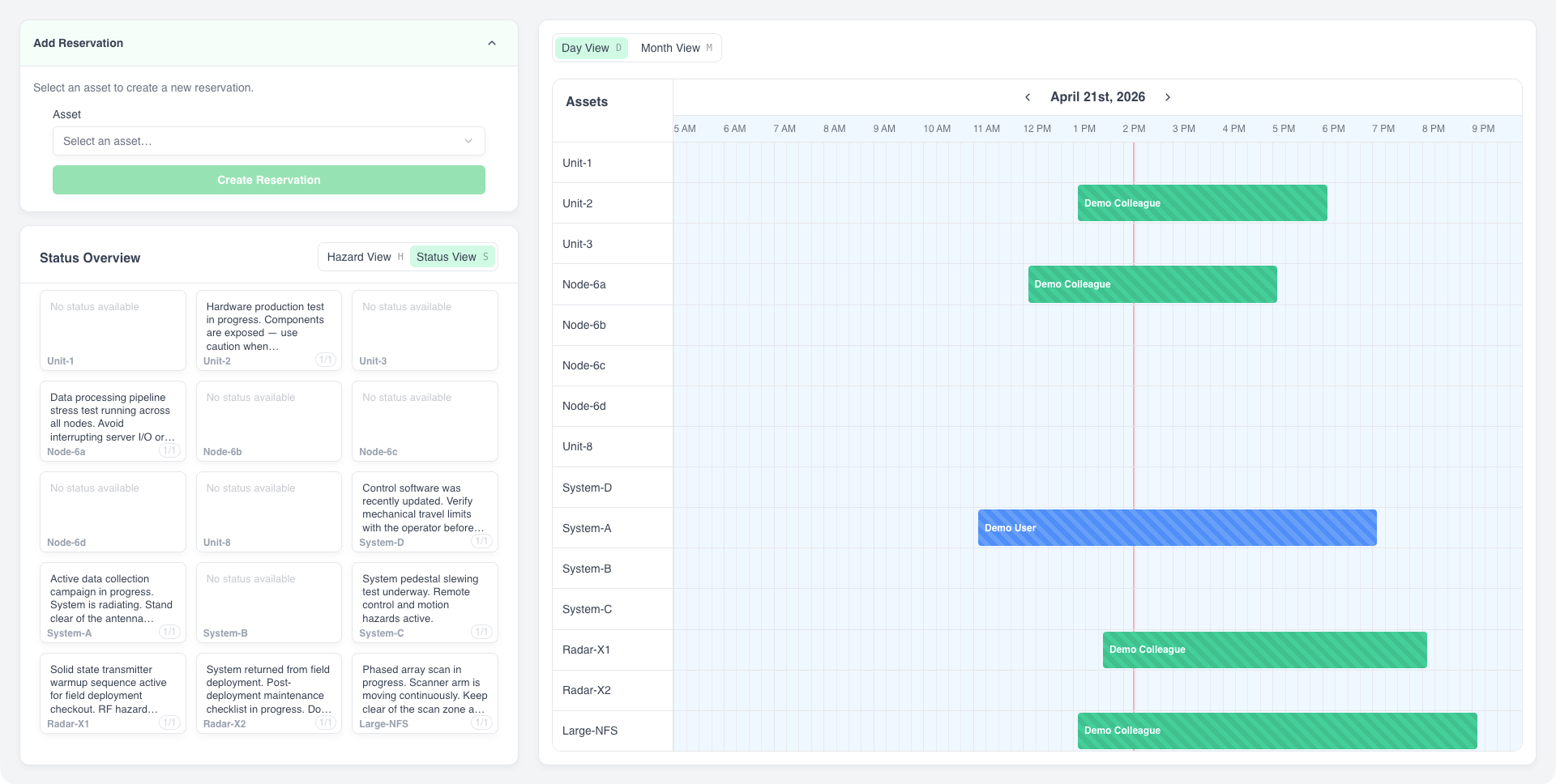This screenshot has width=1556, height=784.
Task: Select the System-A asset row label
Action: click(x=587, y=528)
